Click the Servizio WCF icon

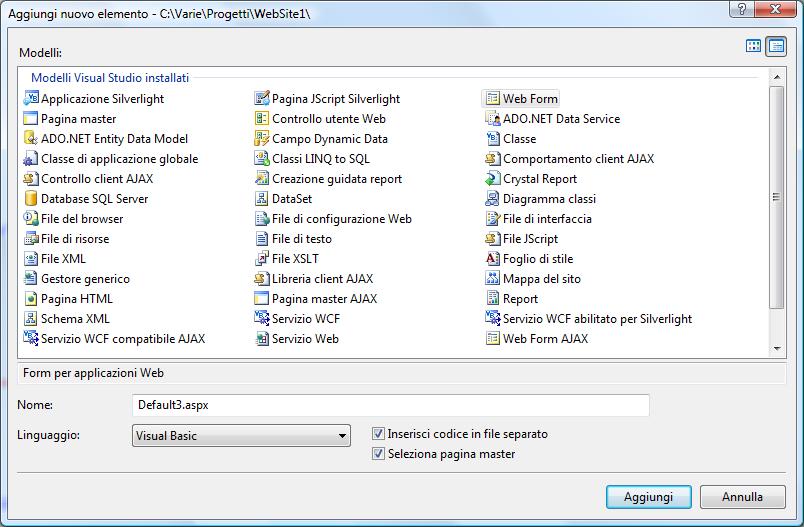pyautogui.click(x=262, y=318)
